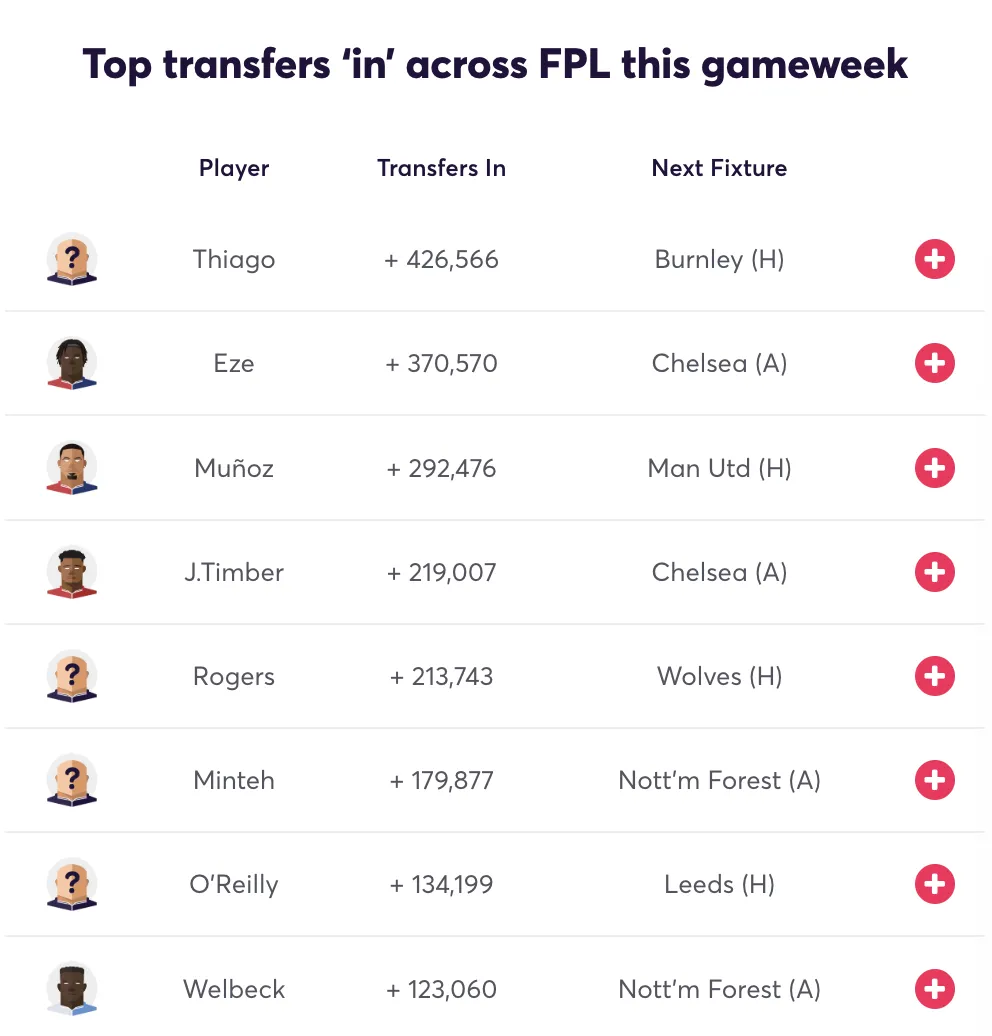
Task: Click the add icon next to J.Timber
Action: [x=935, y=572]
